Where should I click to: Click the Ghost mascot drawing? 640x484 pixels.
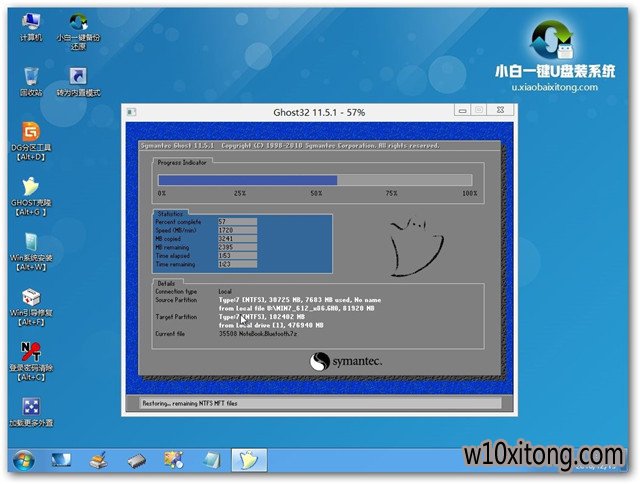[416, 248]
